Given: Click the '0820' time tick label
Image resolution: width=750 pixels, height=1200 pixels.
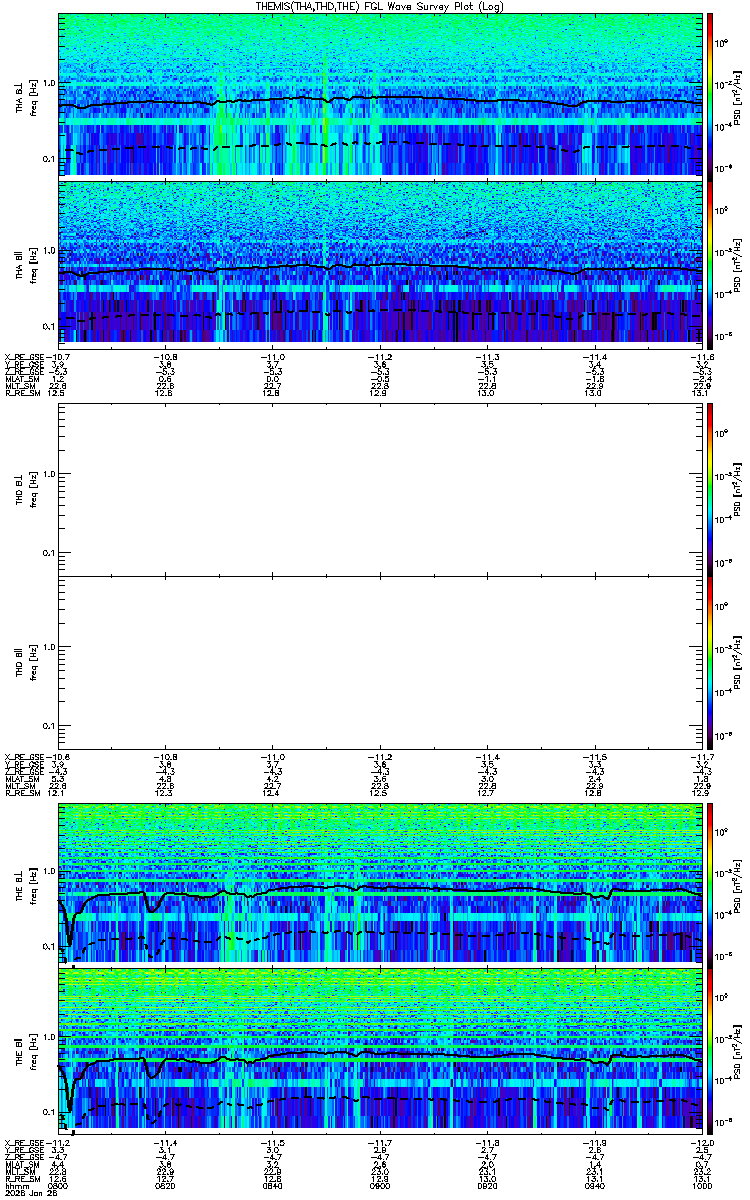Looking at the screenshot, I should [166, 1185].
